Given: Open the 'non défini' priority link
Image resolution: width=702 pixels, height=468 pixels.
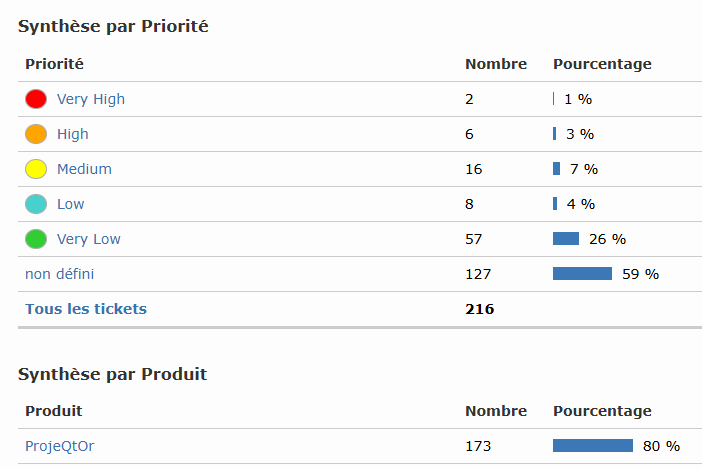Looking at the screenshot, I should [x=60, y=274].
